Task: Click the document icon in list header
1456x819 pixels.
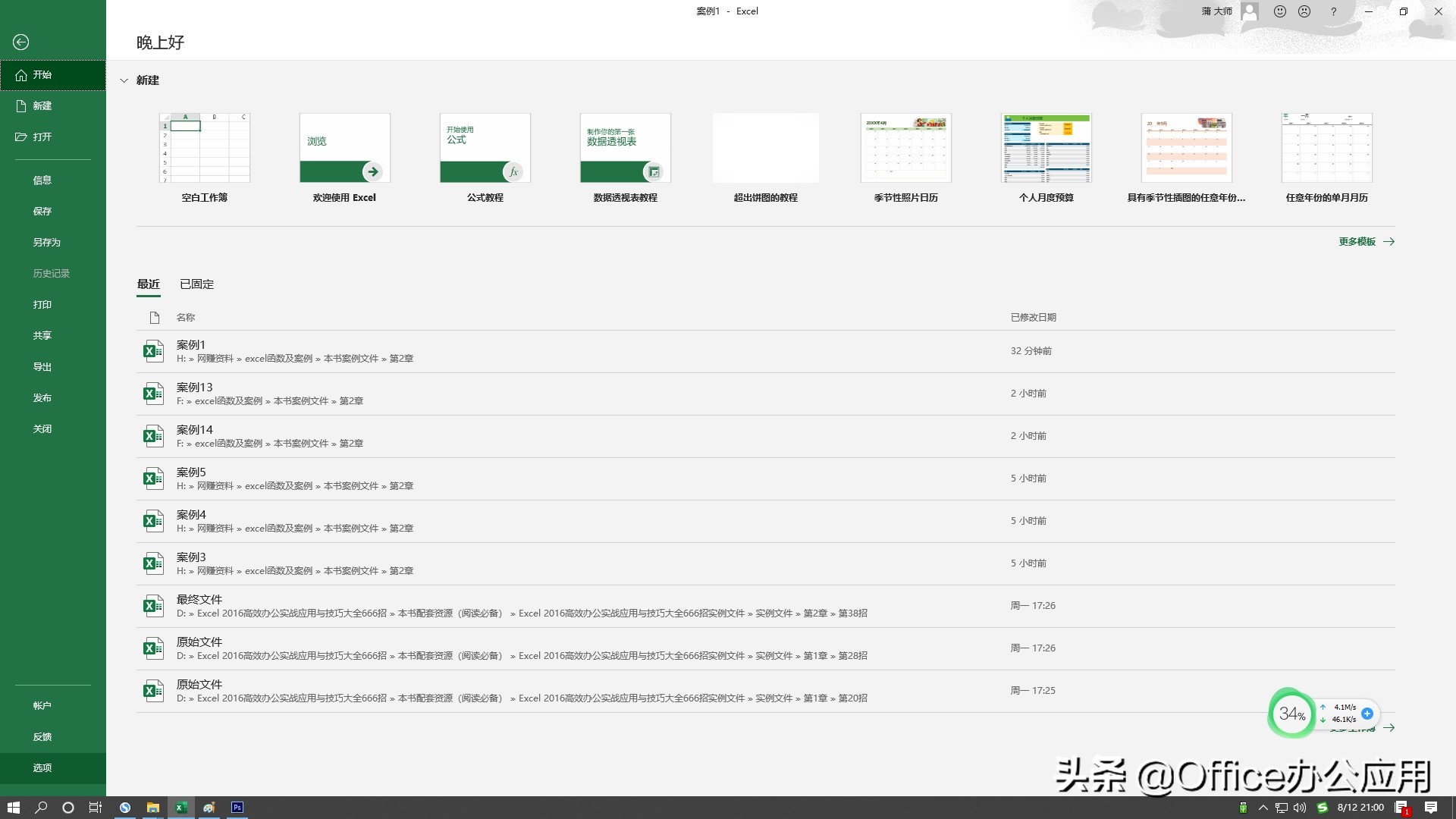Action: coord(155,318)
